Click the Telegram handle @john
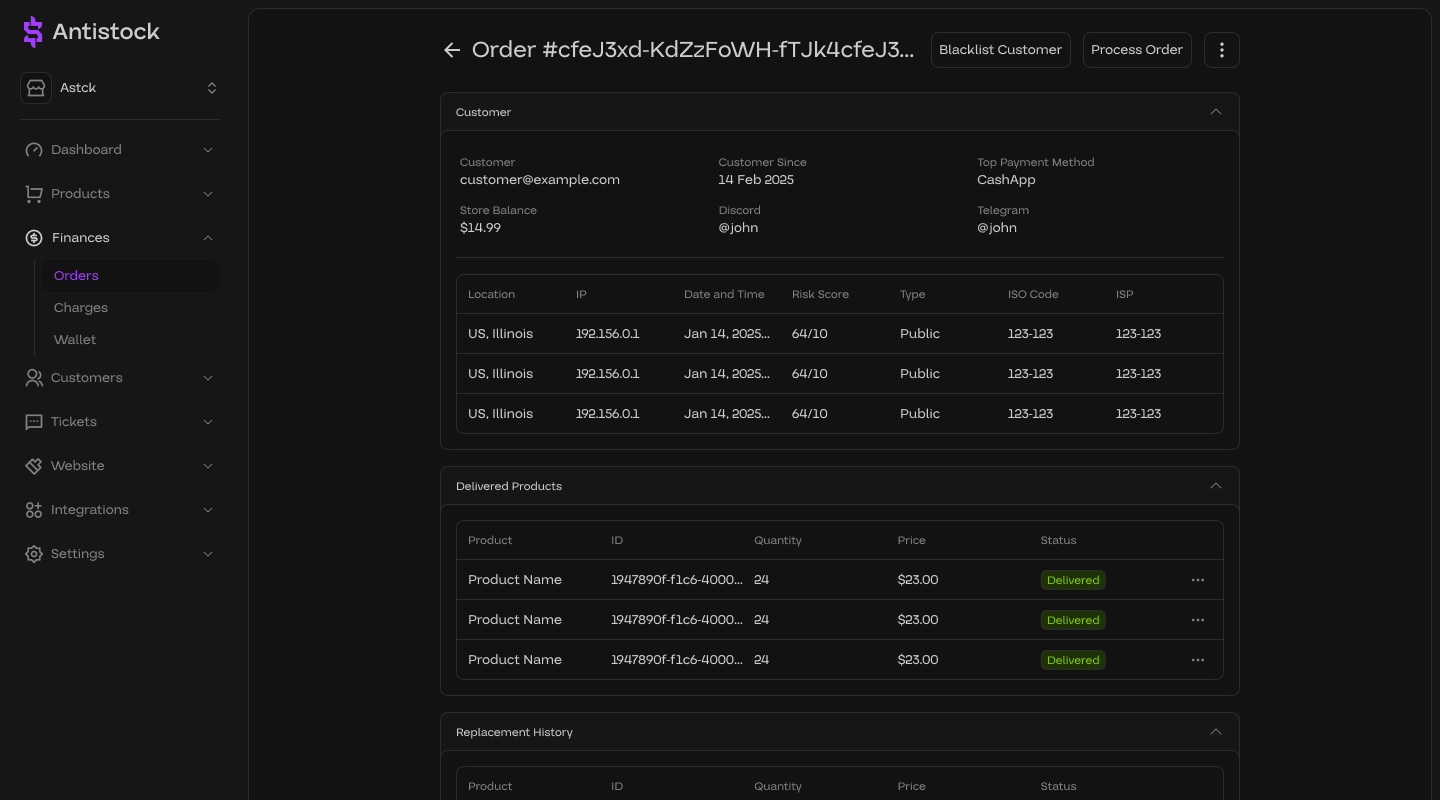 tap(997, 228)
